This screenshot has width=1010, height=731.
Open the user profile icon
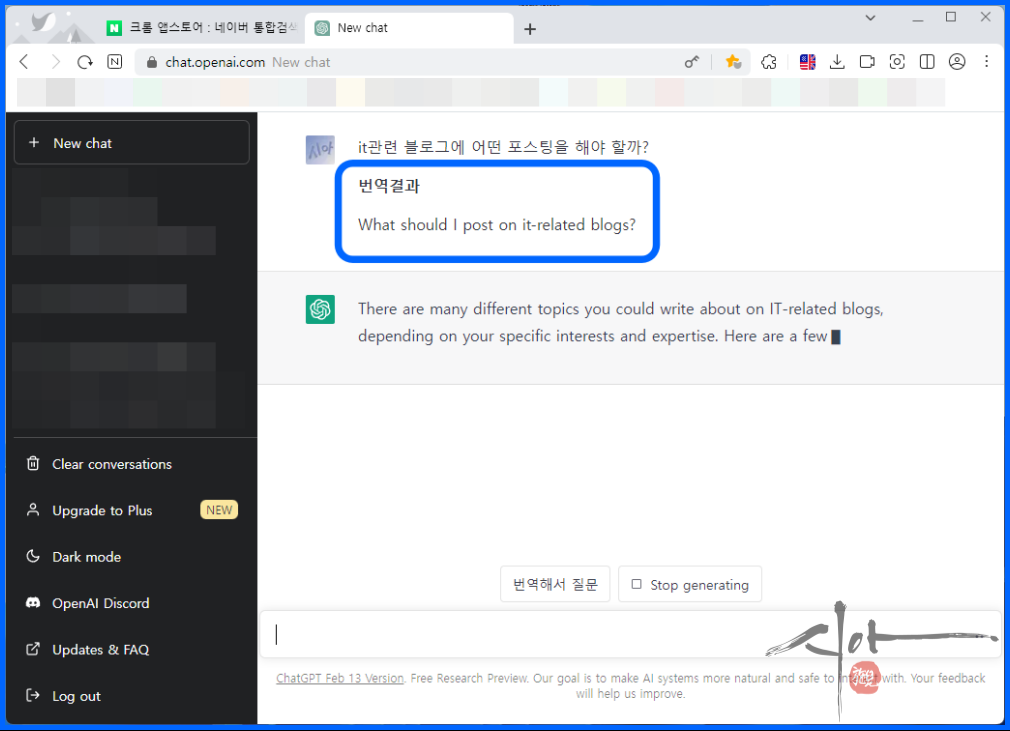[957, 62]
